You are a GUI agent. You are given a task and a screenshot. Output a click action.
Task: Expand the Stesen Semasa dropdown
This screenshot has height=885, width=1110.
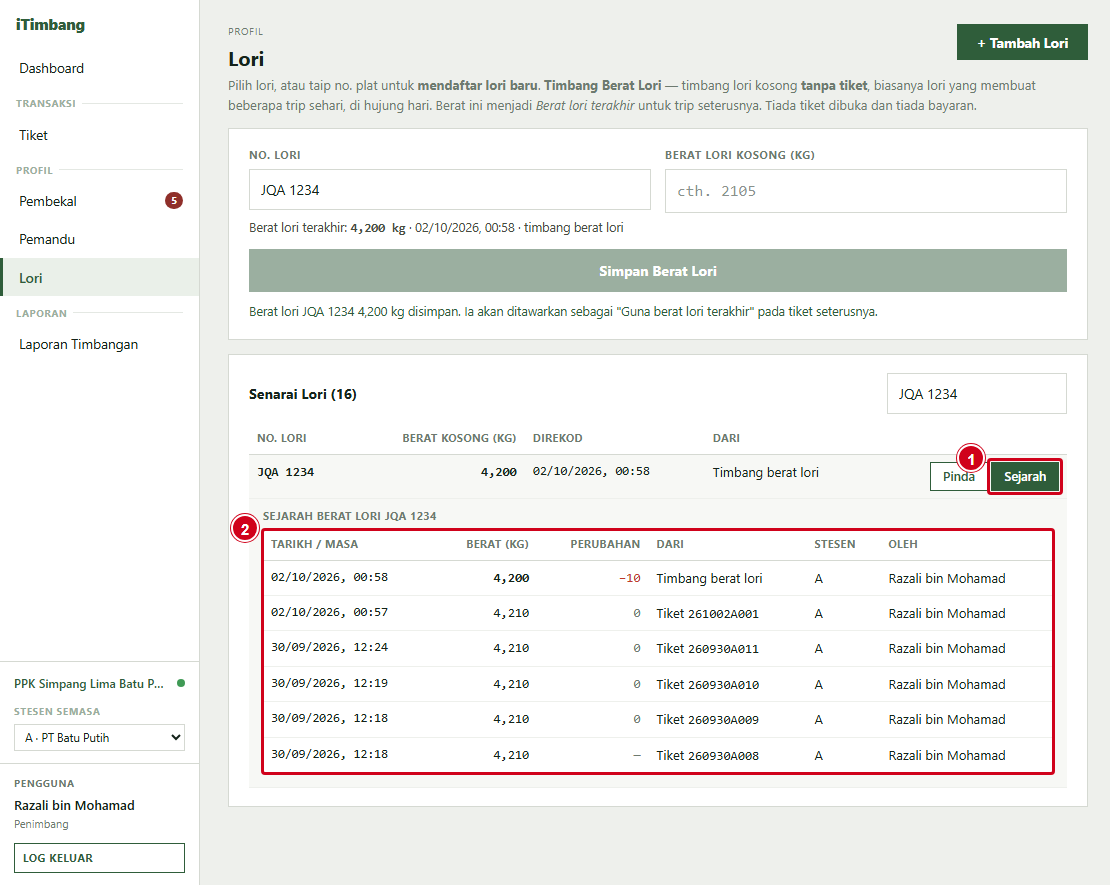click(99, 737)
